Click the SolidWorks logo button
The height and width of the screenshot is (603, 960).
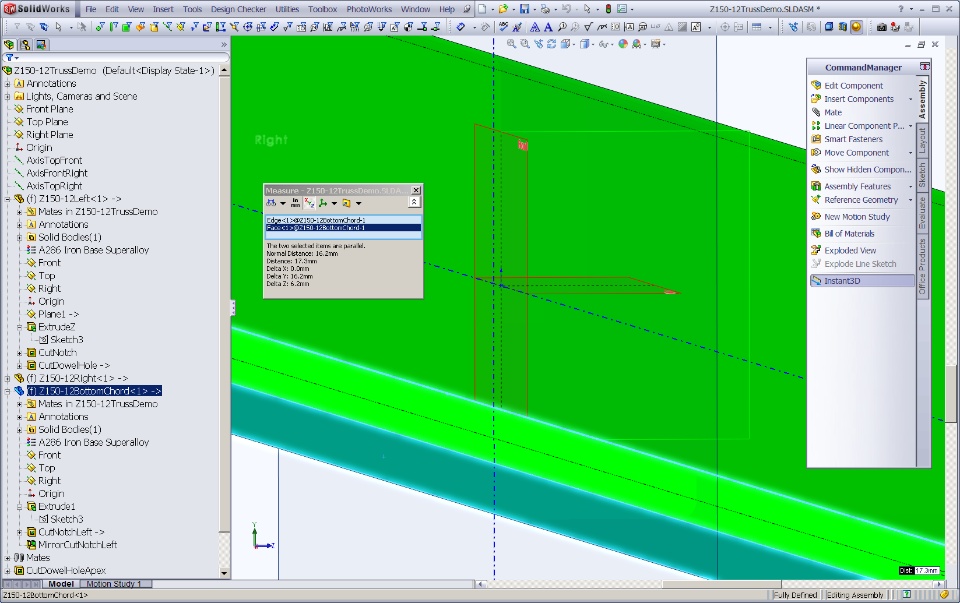coord(36,9)
